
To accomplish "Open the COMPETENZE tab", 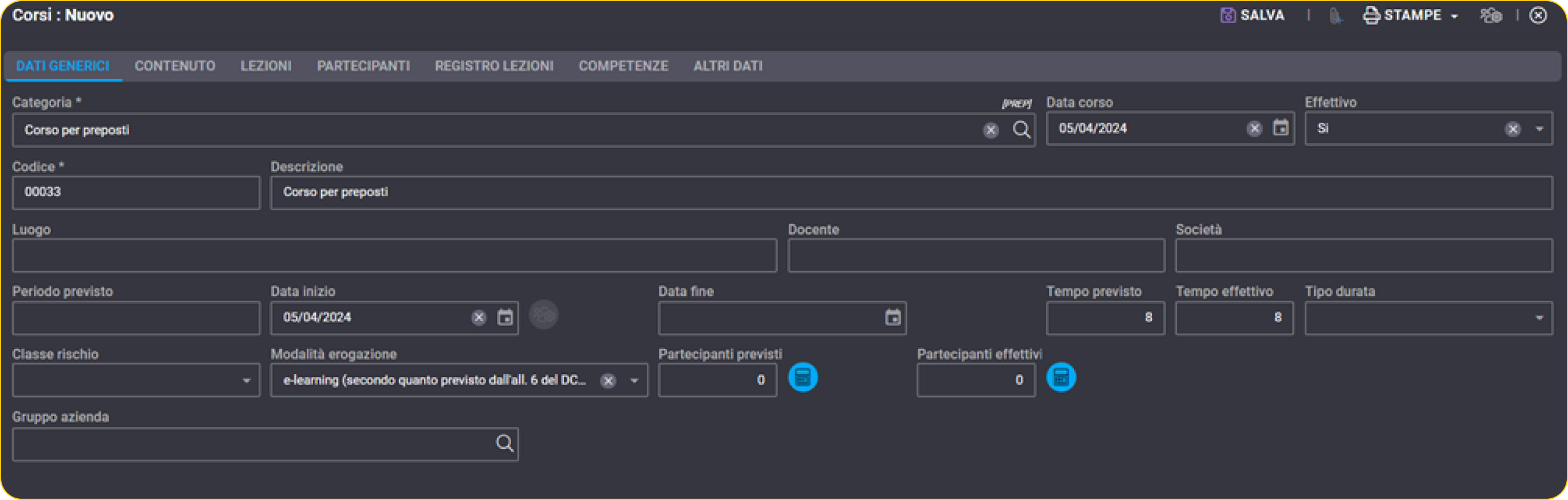I will tap(624, 66).
